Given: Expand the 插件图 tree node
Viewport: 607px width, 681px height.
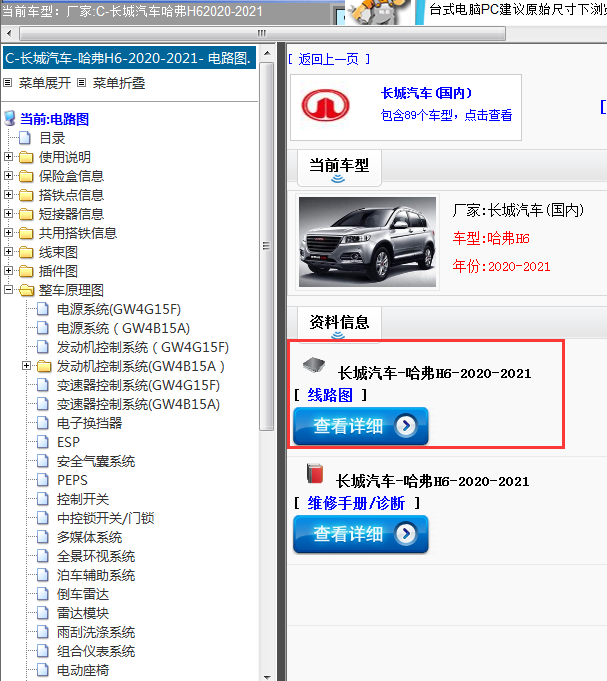Looking at the screenshot, I should (8, 271).
